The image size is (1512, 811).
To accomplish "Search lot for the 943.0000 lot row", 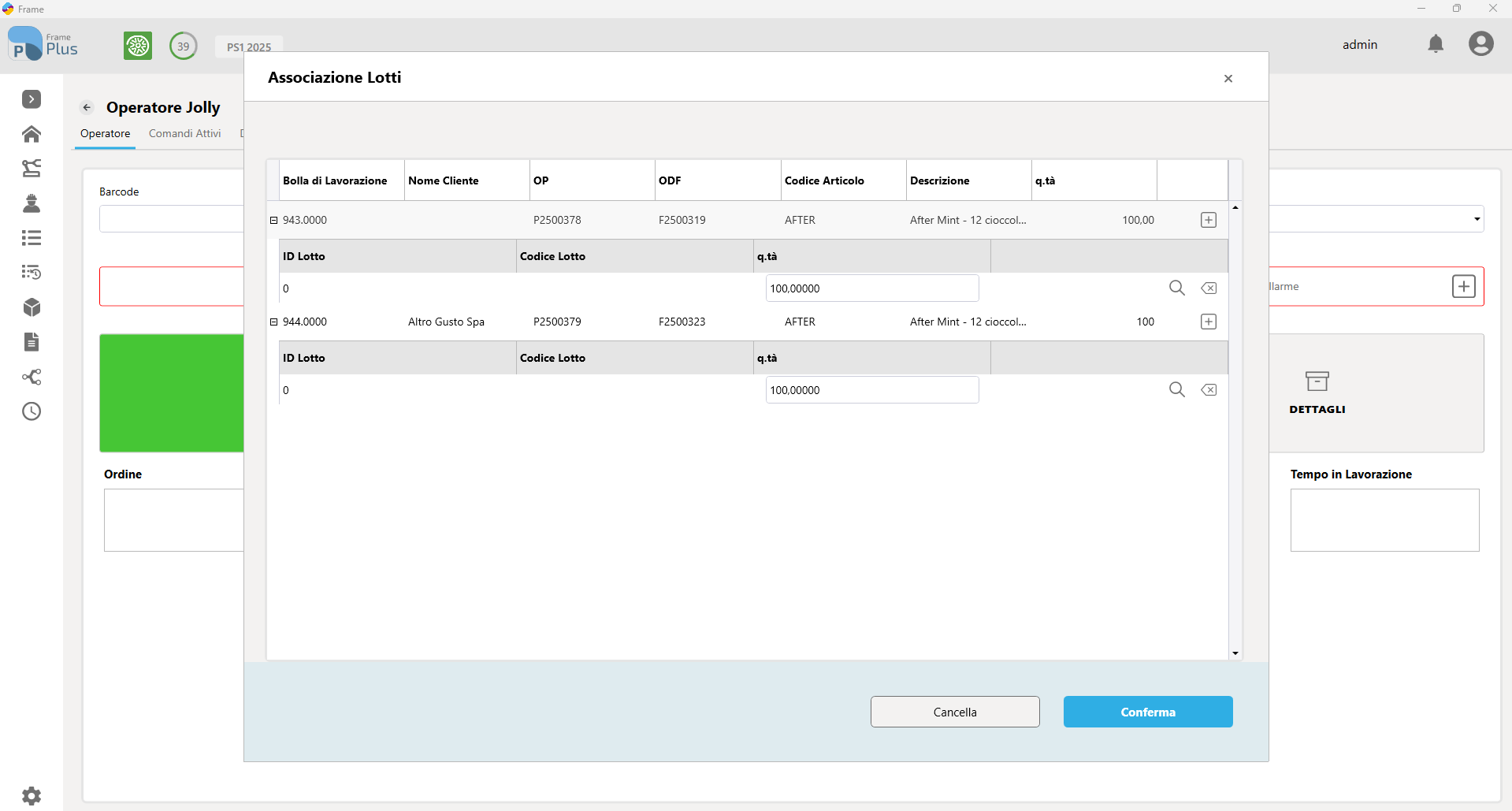I will pyautogui.click(x=1177, y=288).
